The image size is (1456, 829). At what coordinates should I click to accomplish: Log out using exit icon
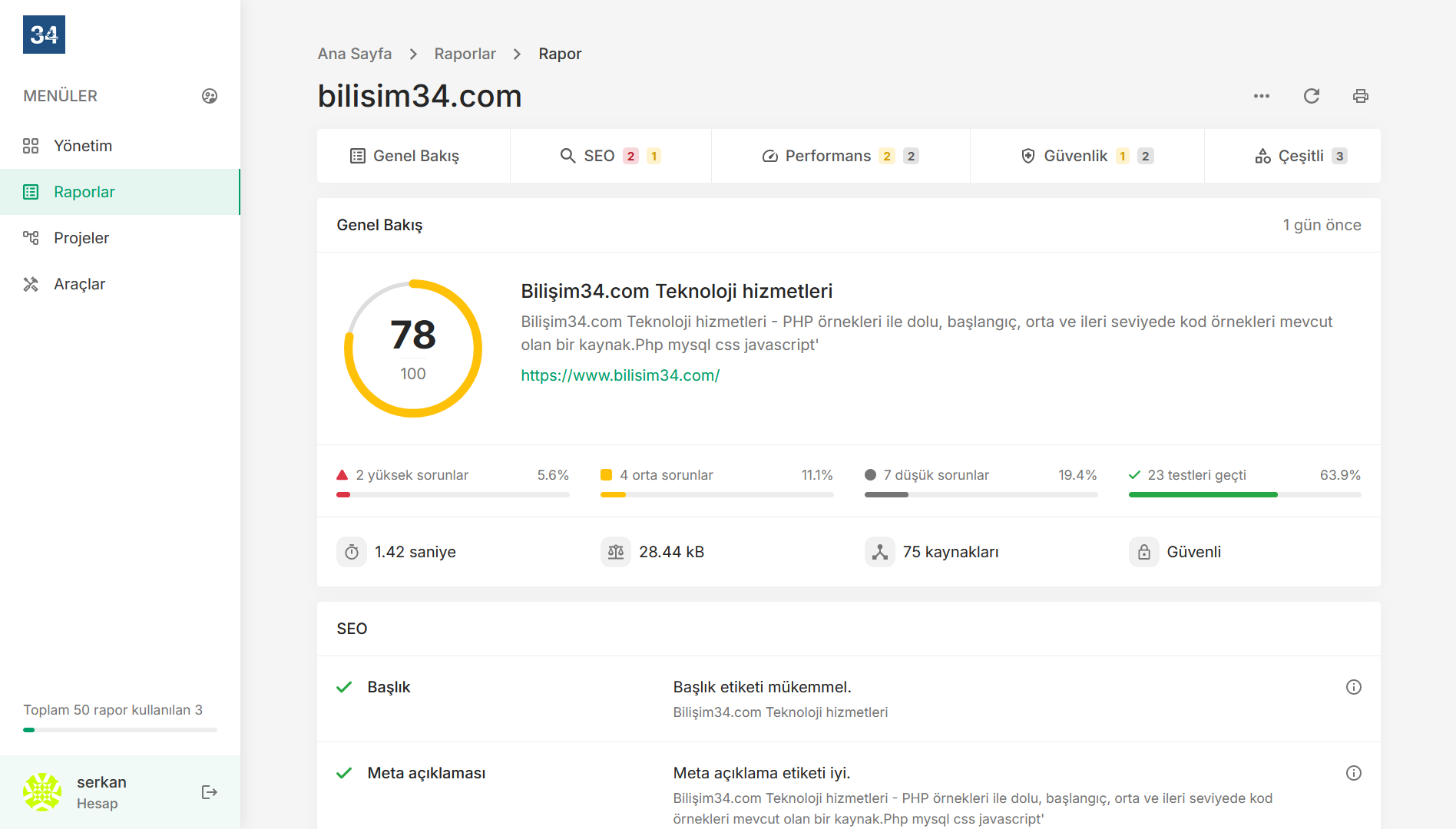click(210, 792)
